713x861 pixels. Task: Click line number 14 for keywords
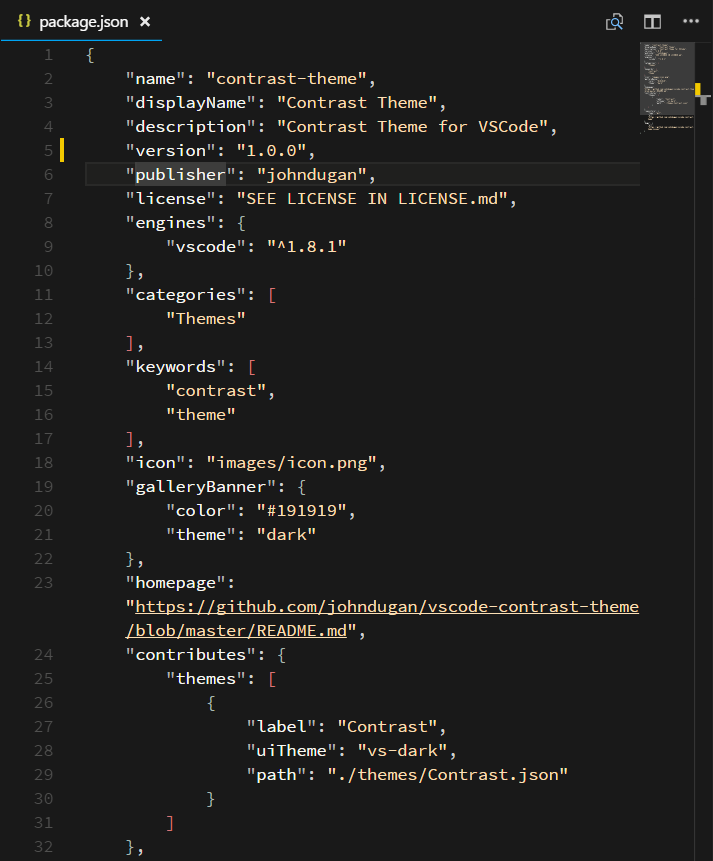point(43,367)
